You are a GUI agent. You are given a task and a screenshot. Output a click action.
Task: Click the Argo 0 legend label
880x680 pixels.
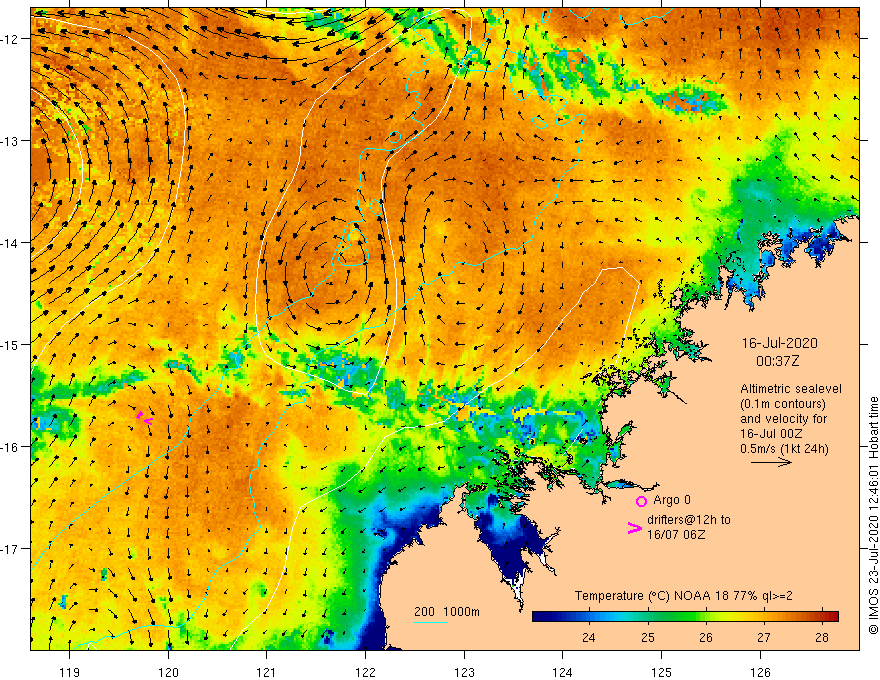pyautogui.click(x=672, y=500)
